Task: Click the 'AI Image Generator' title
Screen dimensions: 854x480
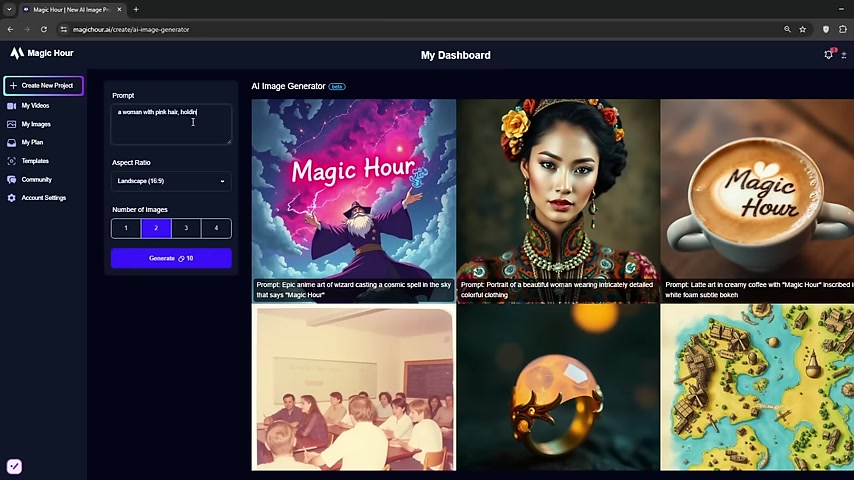Action: pyautogui.click(x=288, y=86)
